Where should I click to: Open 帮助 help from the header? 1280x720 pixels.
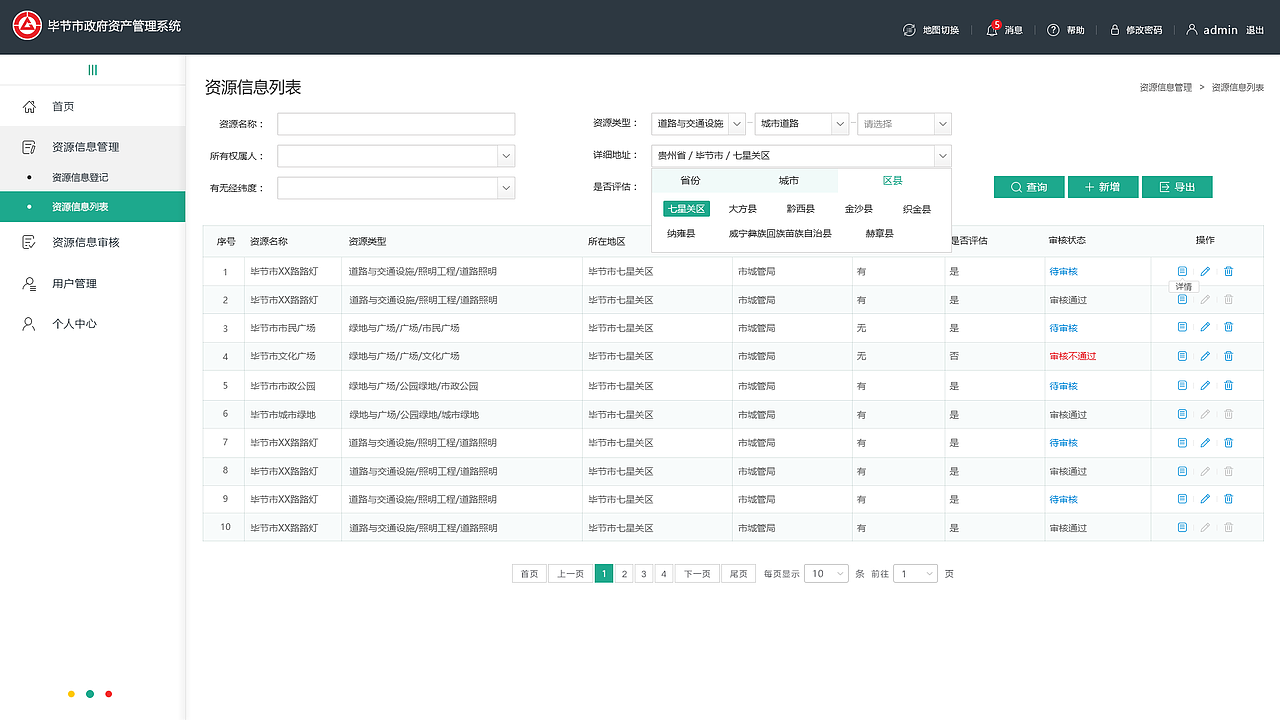point(1066,30)
